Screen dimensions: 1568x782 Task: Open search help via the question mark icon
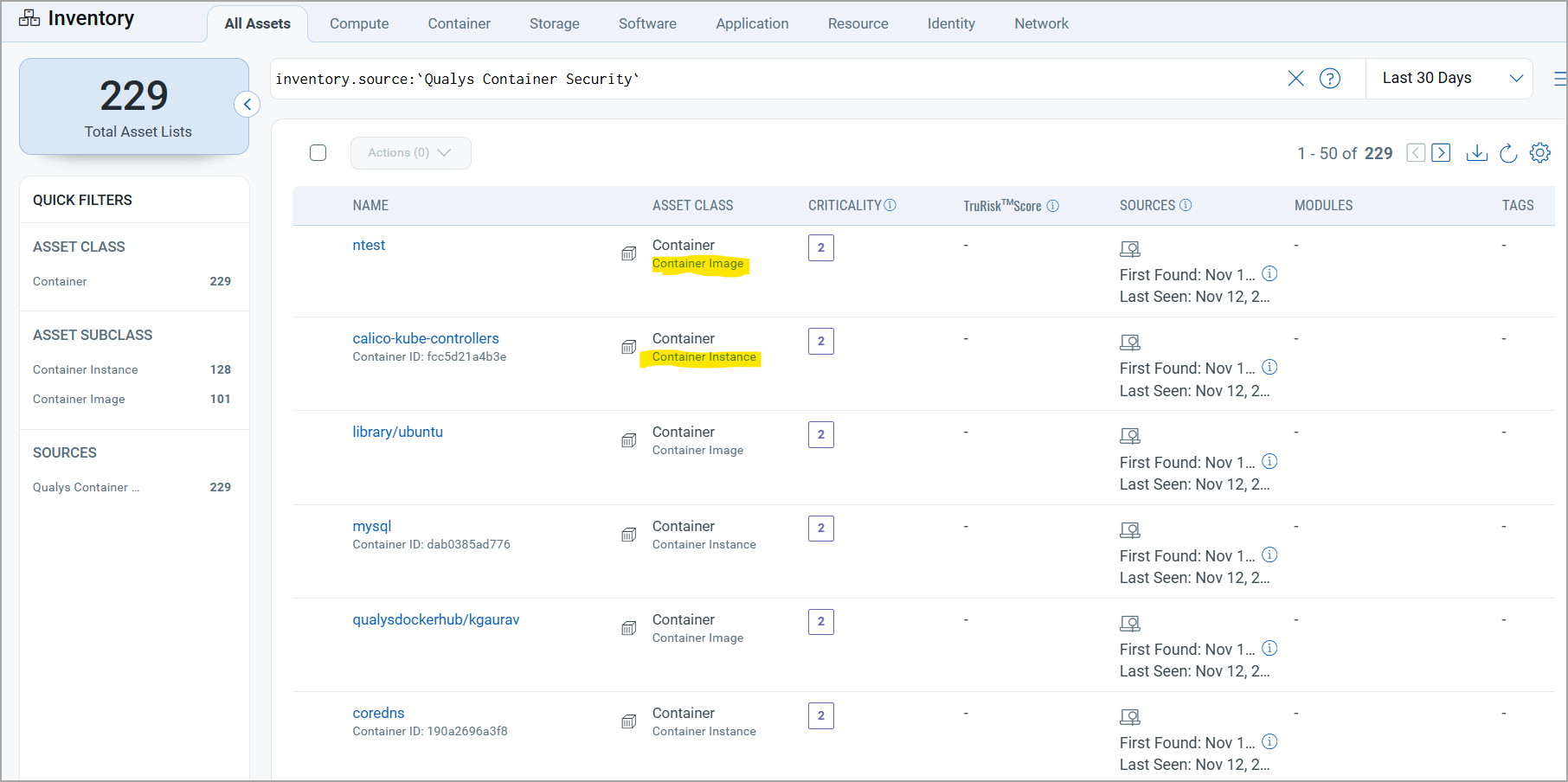[x=1330, y=79]
